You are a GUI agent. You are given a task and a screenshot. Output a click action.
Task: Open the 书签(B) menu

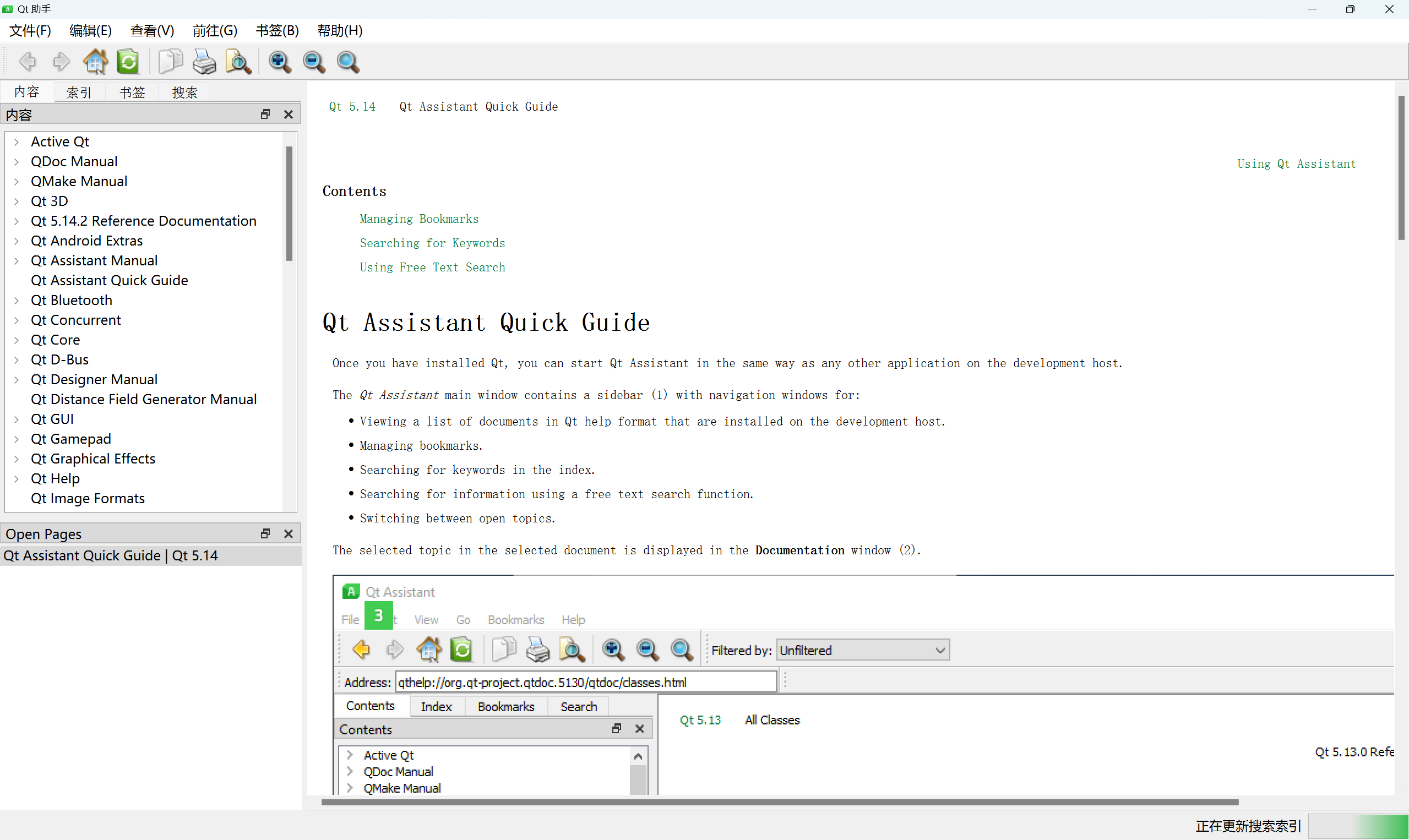tap(277, 31)
